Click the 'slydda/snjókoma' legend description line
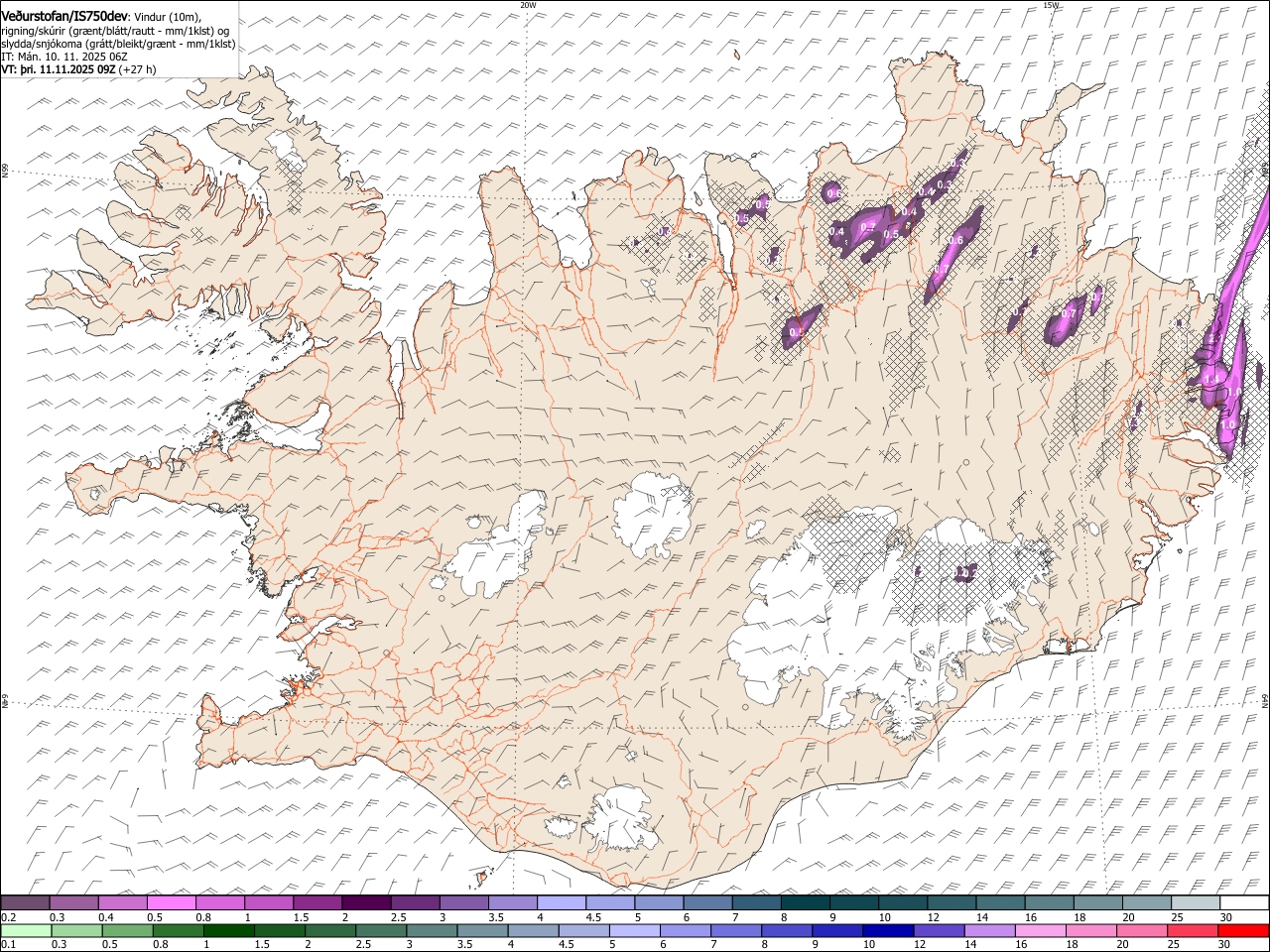 pyautogui.click(x=118, y=44)
